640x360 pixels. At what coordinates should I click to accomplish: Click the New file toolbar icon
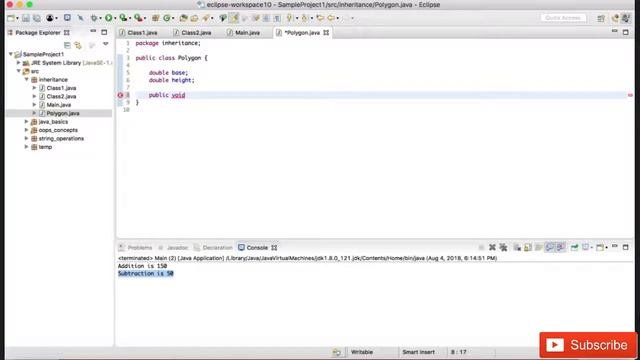coord(11,18)
